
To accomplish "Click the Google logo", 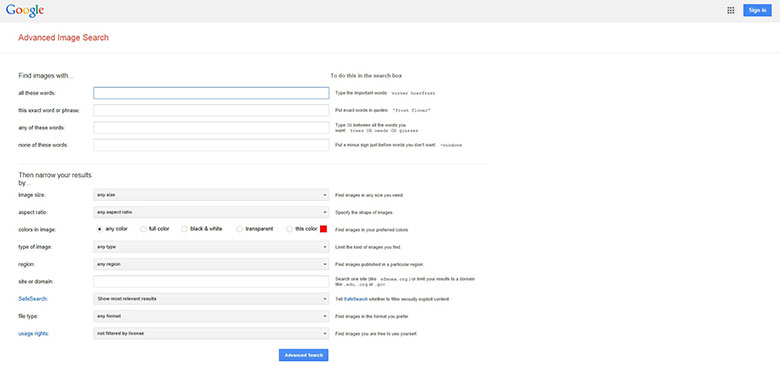I will (25, 10).
